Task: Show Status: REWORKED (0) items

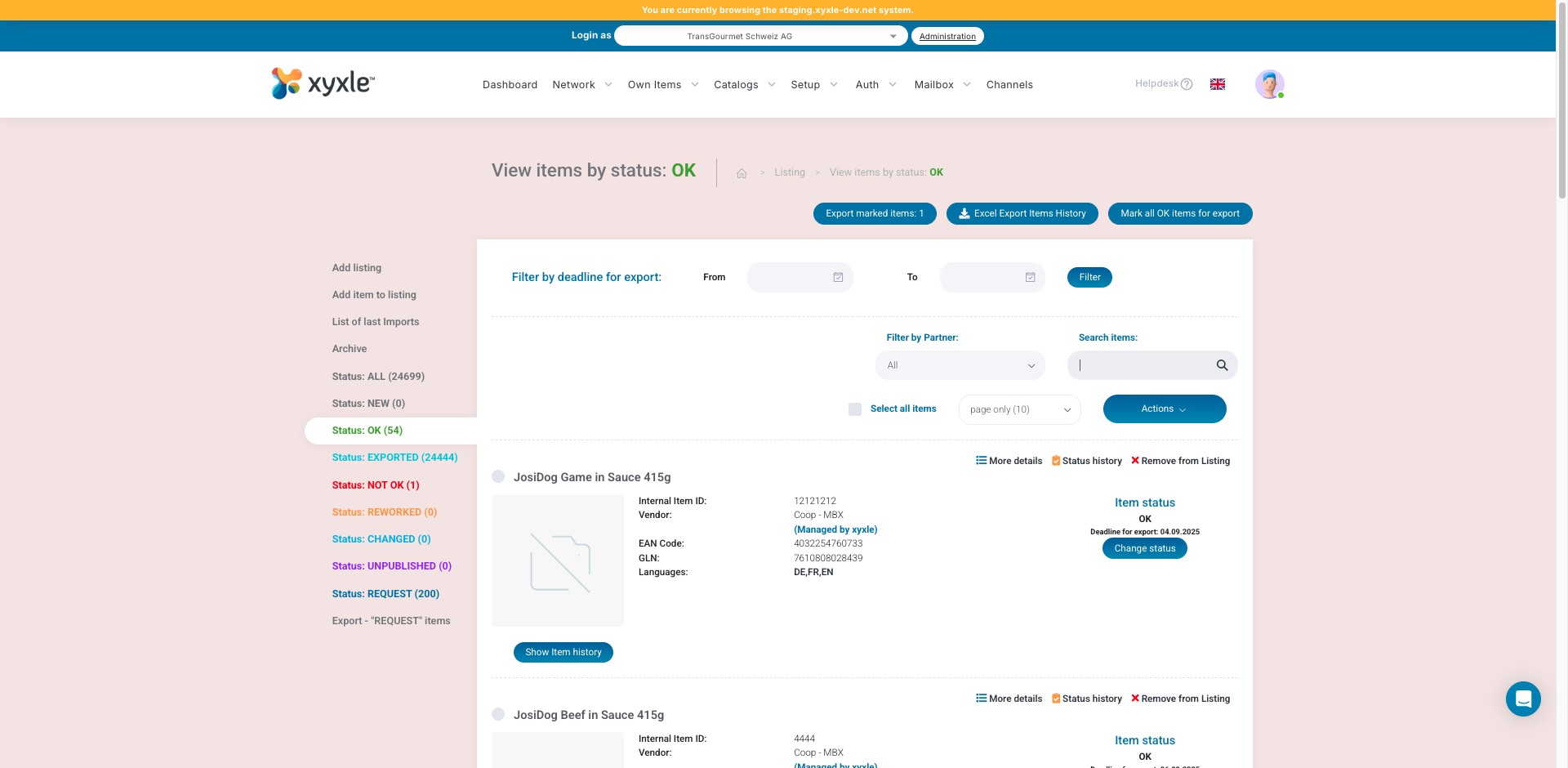Action: (385, 512)
